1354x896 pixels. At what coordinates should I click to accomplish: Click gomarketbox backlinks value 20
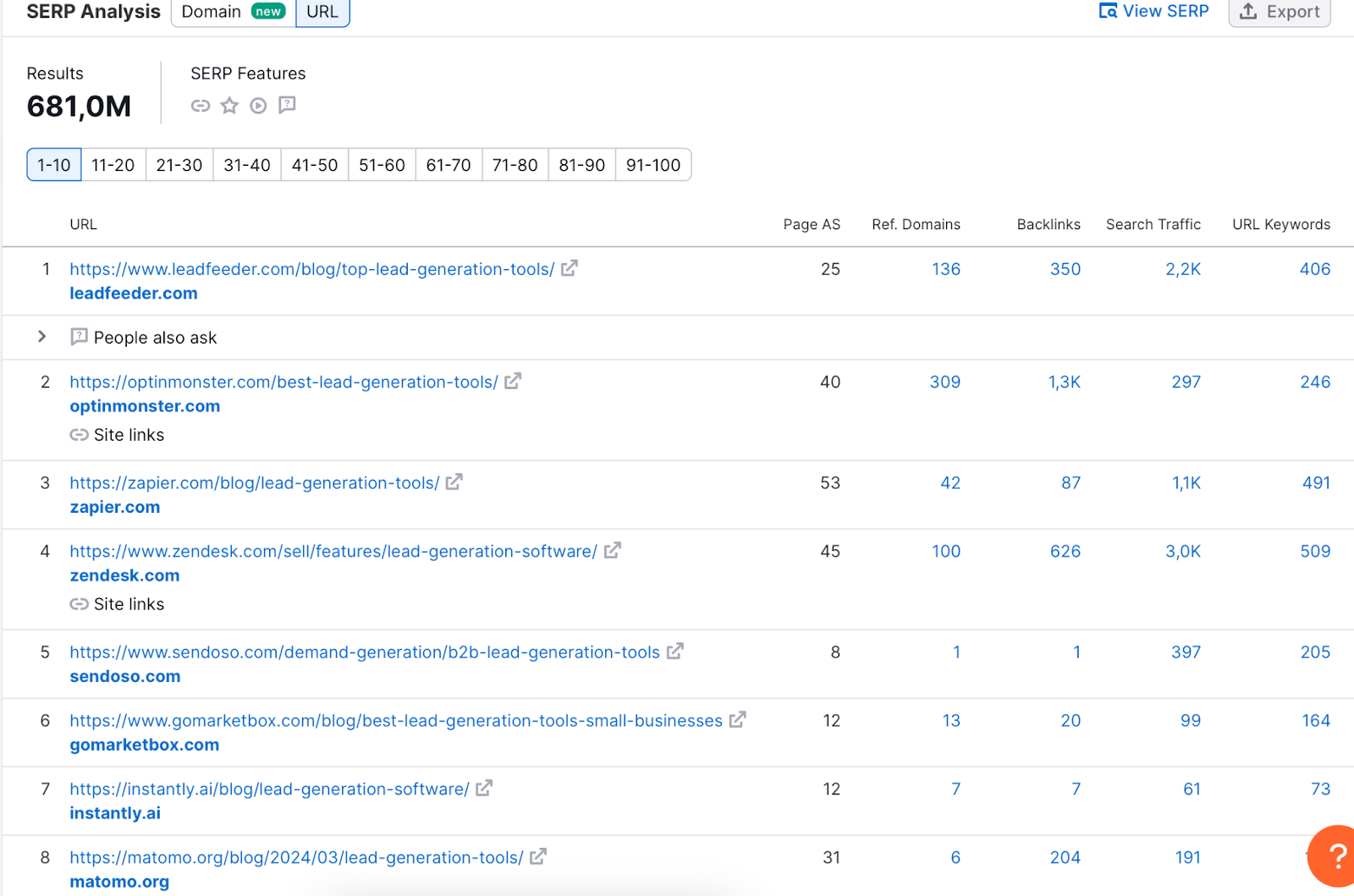[1071, 721]
